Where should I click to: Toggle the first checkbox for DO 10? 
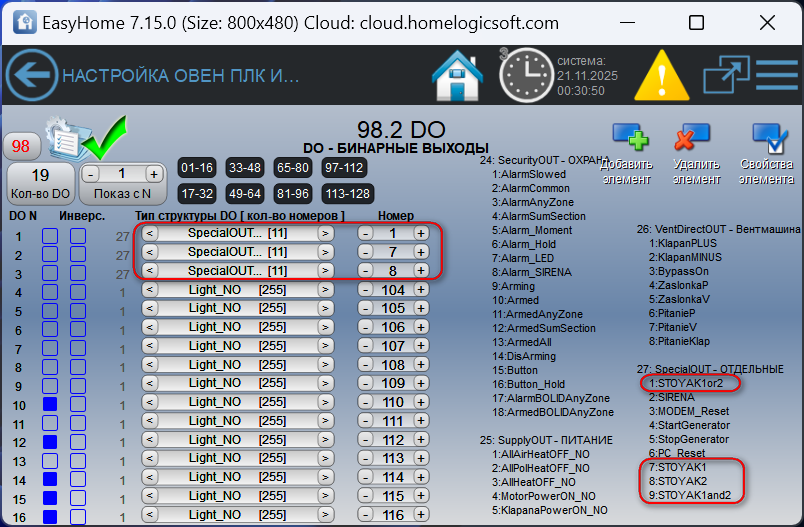pos(50,404)
